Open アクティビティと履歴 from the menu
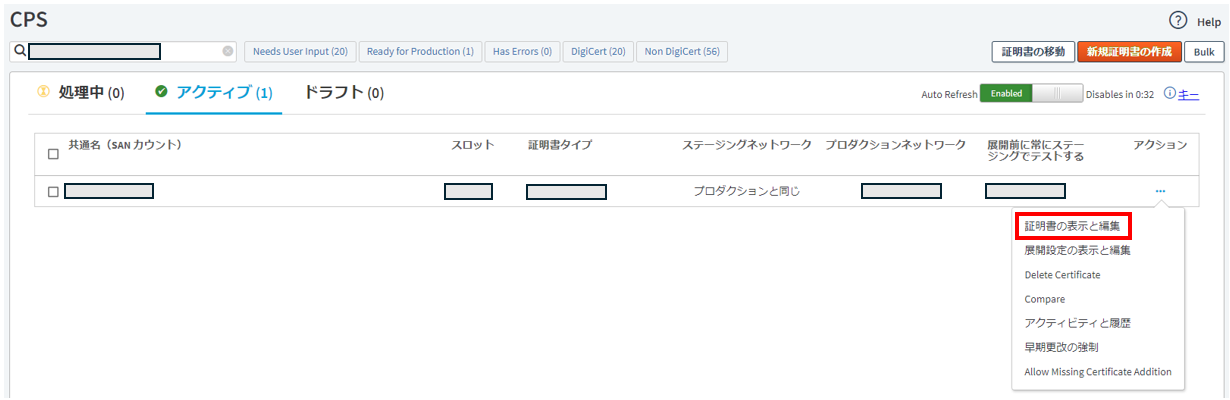This screenshot has width=1230, height=400. click(x=1078, y=323)
